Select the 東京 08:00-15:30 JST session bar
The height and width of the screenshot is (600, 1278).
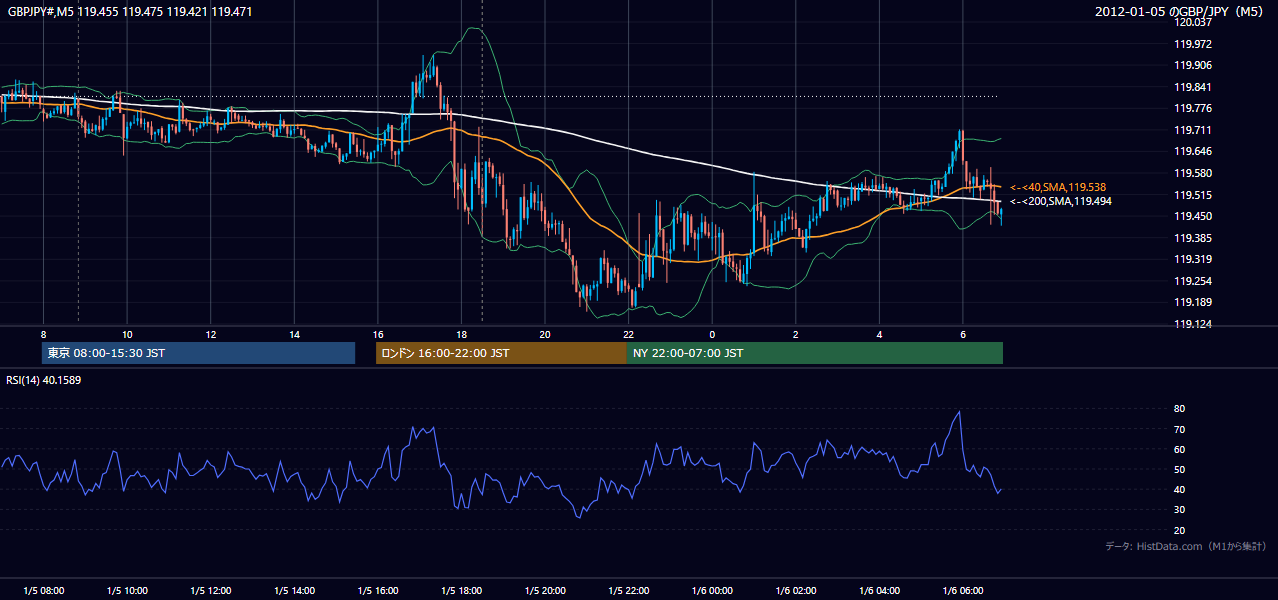[x=199, y=353]
